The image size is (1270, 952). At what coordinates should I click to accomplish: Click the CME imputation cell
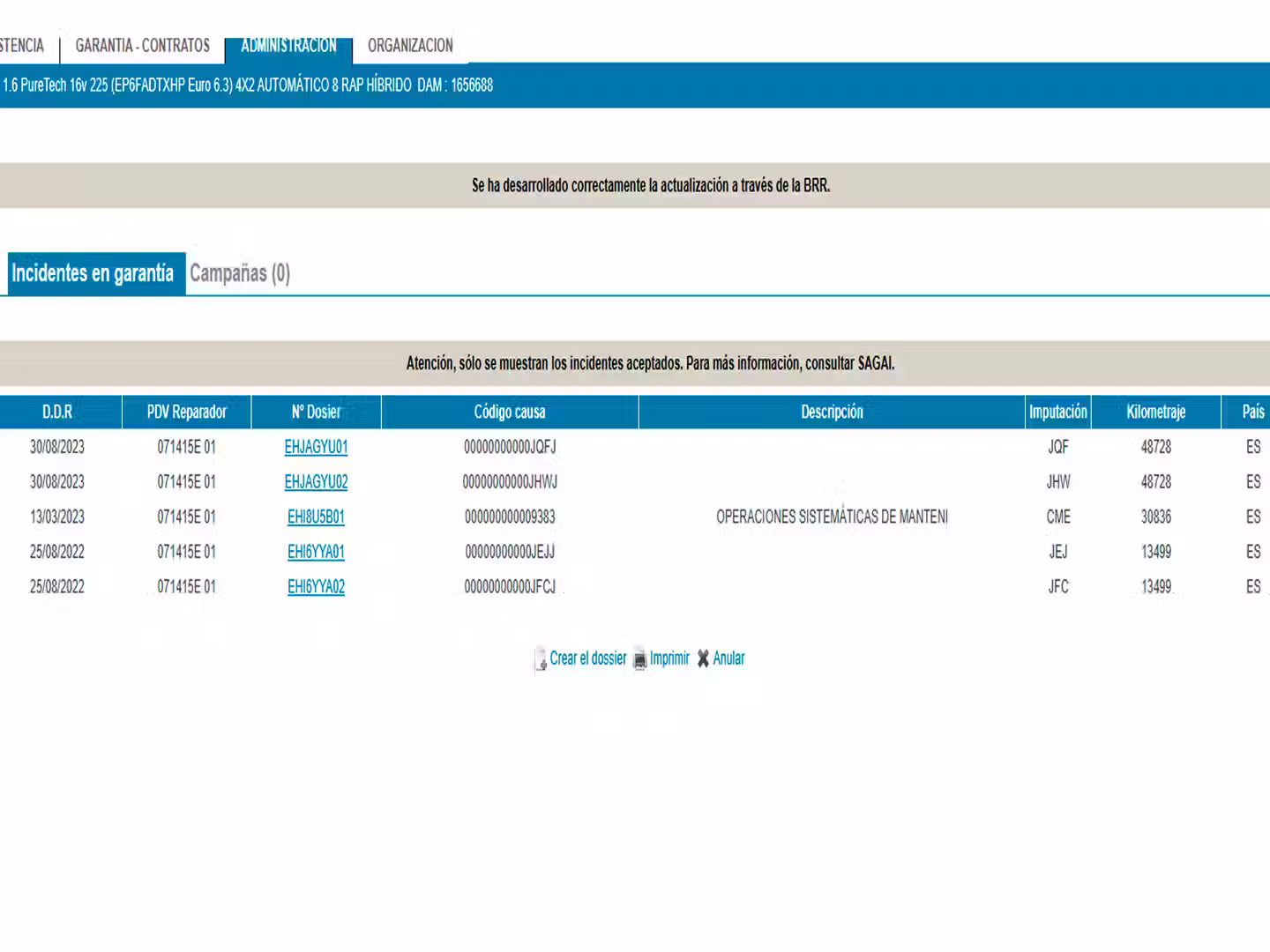1058,517
